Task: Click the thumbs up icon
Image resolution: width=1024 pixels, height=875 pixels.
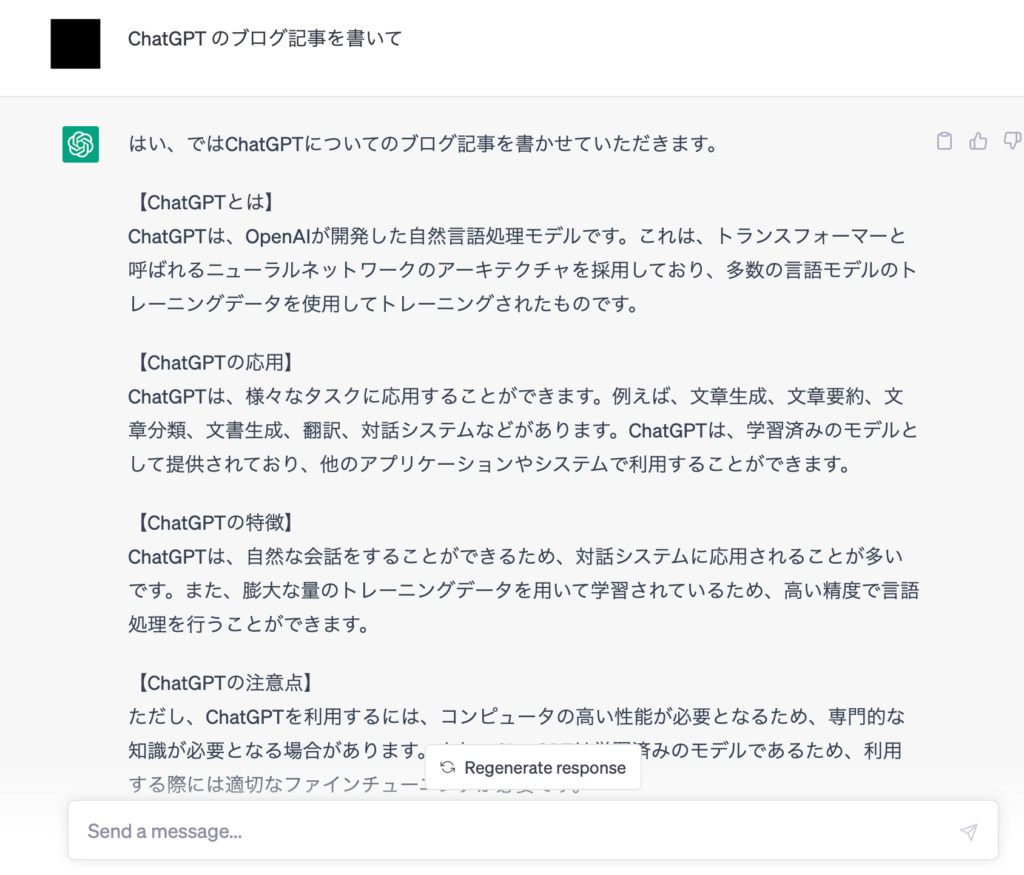Action: click(978, 141)
